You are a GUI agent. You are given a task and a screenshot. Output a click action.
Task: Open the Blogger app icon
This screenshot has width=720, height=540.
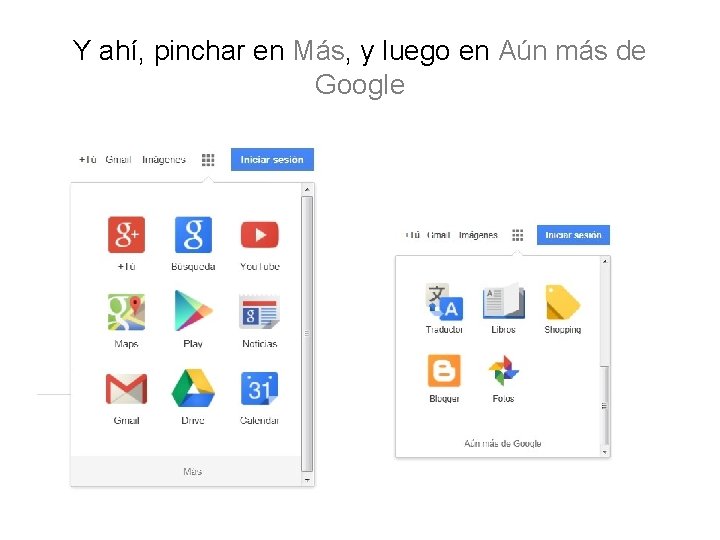pyautogui.click(x=444, y=371)
